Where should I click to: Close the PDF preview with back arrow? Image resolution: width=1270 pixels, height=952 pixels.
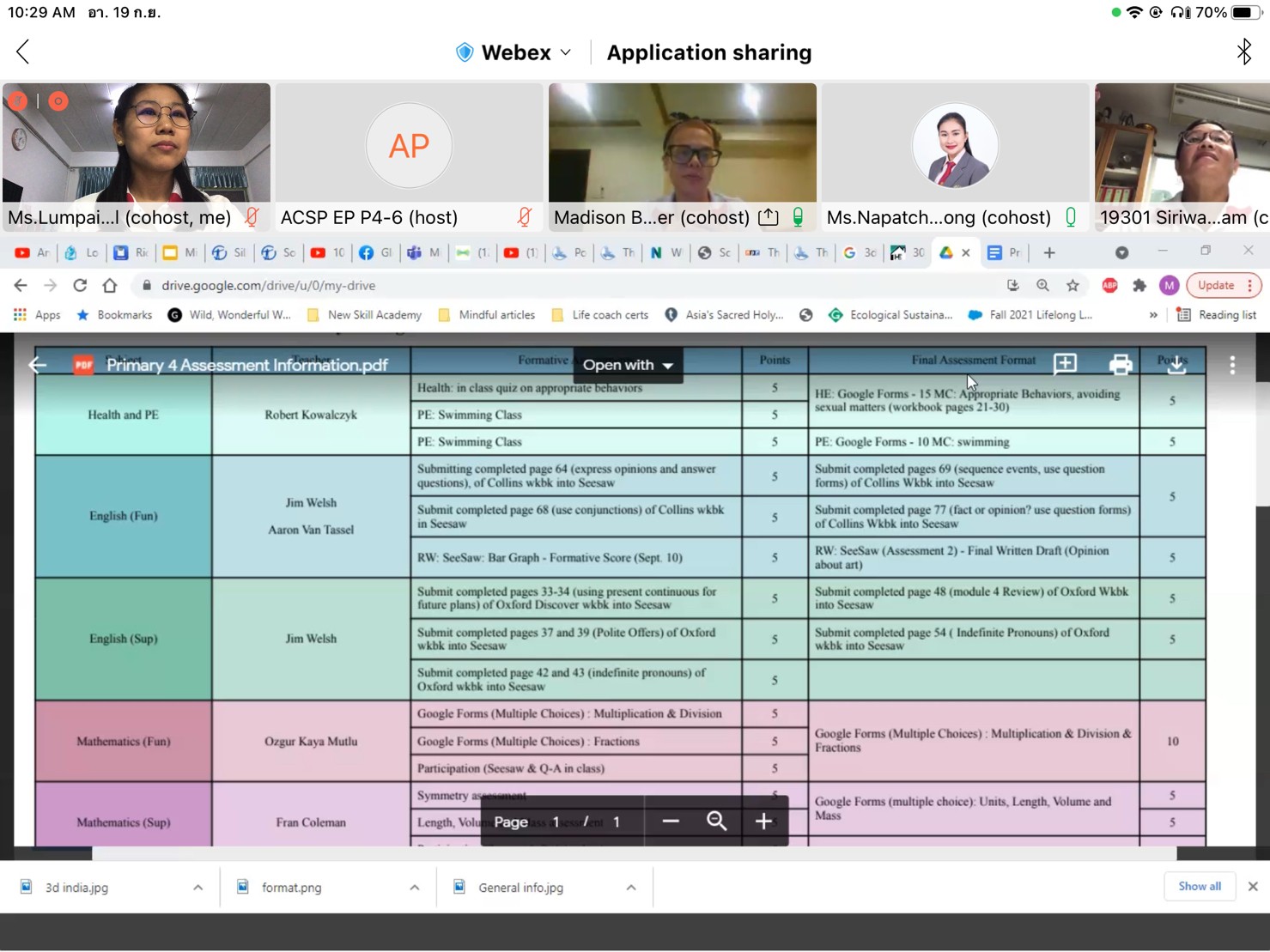[x=37, y=365]
